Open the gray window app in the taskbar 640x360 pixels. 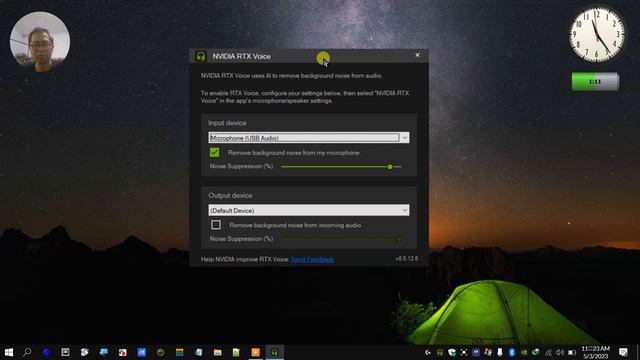pos(65,352)
